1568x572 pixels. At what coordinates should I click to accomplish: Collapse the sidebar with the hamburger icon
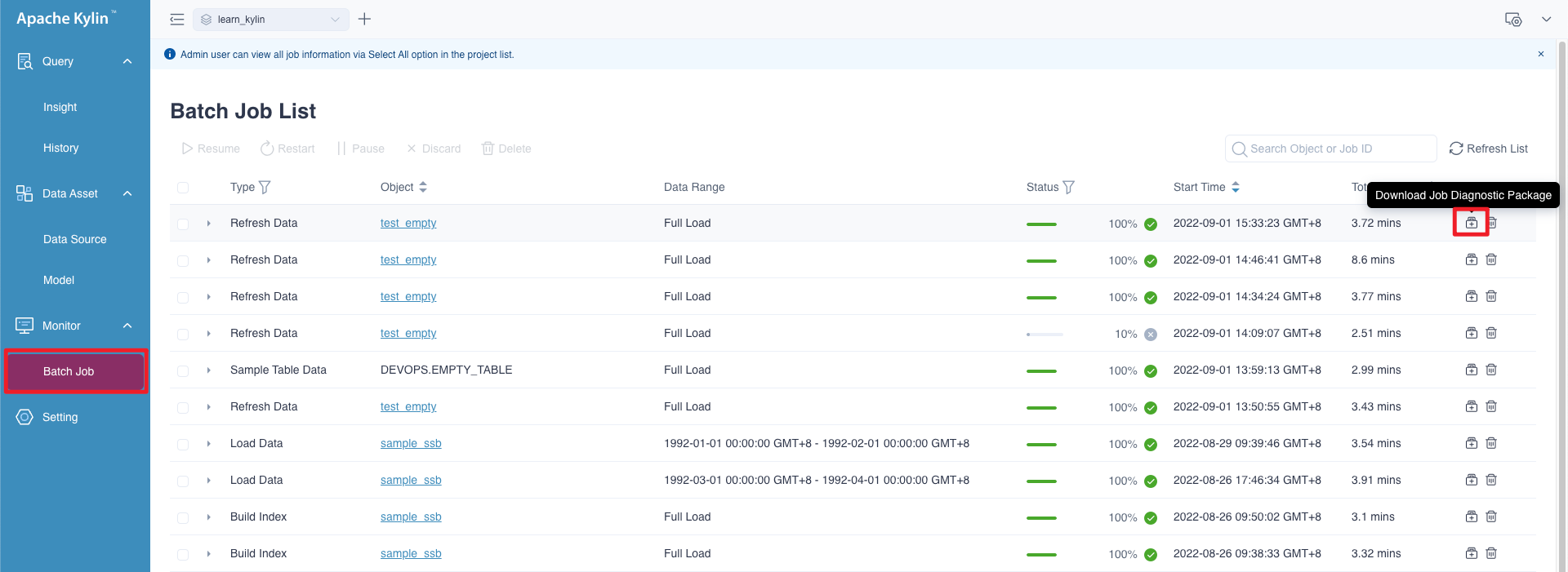176,20
